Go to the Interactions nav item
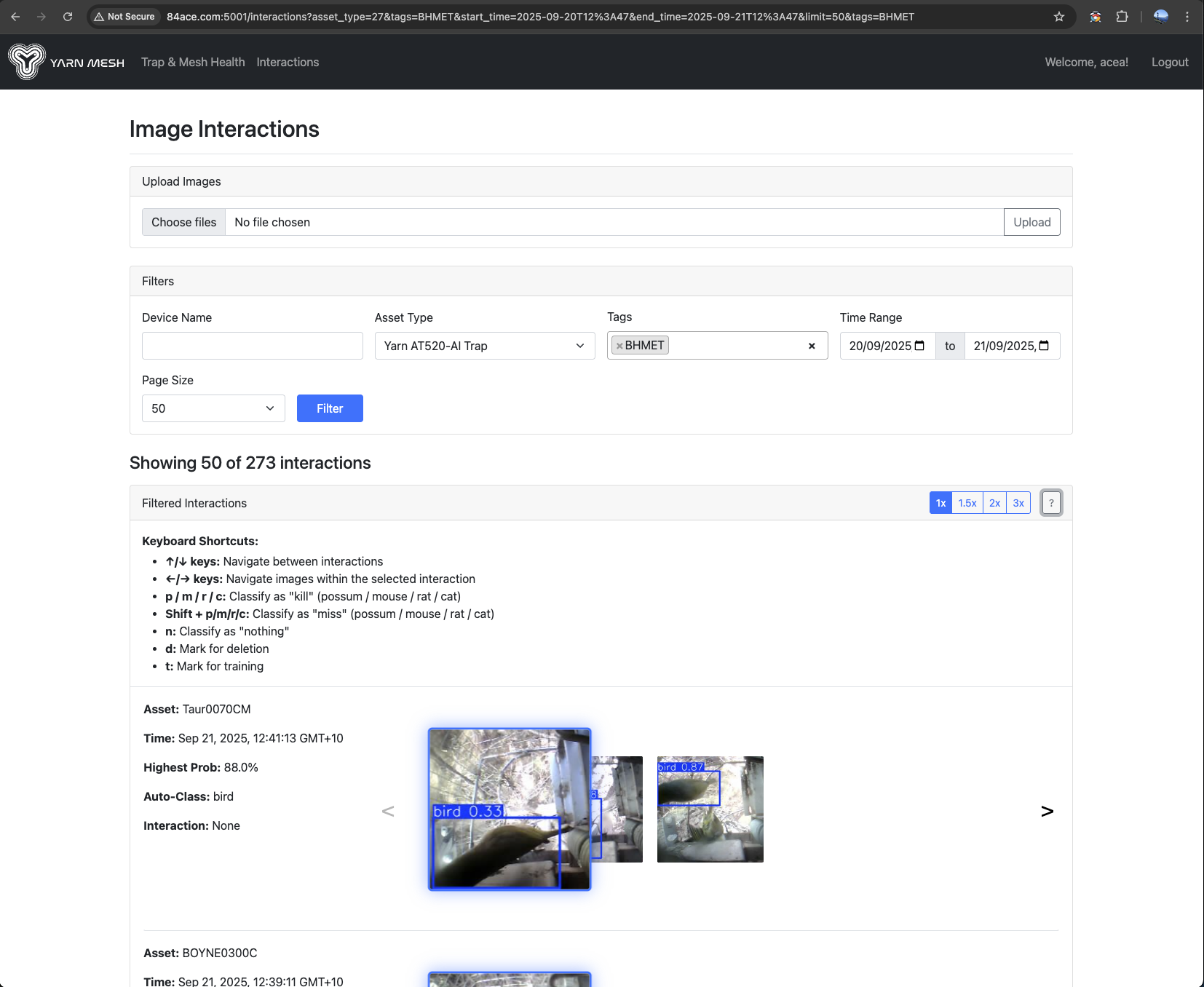 click(x=288, y=63)
